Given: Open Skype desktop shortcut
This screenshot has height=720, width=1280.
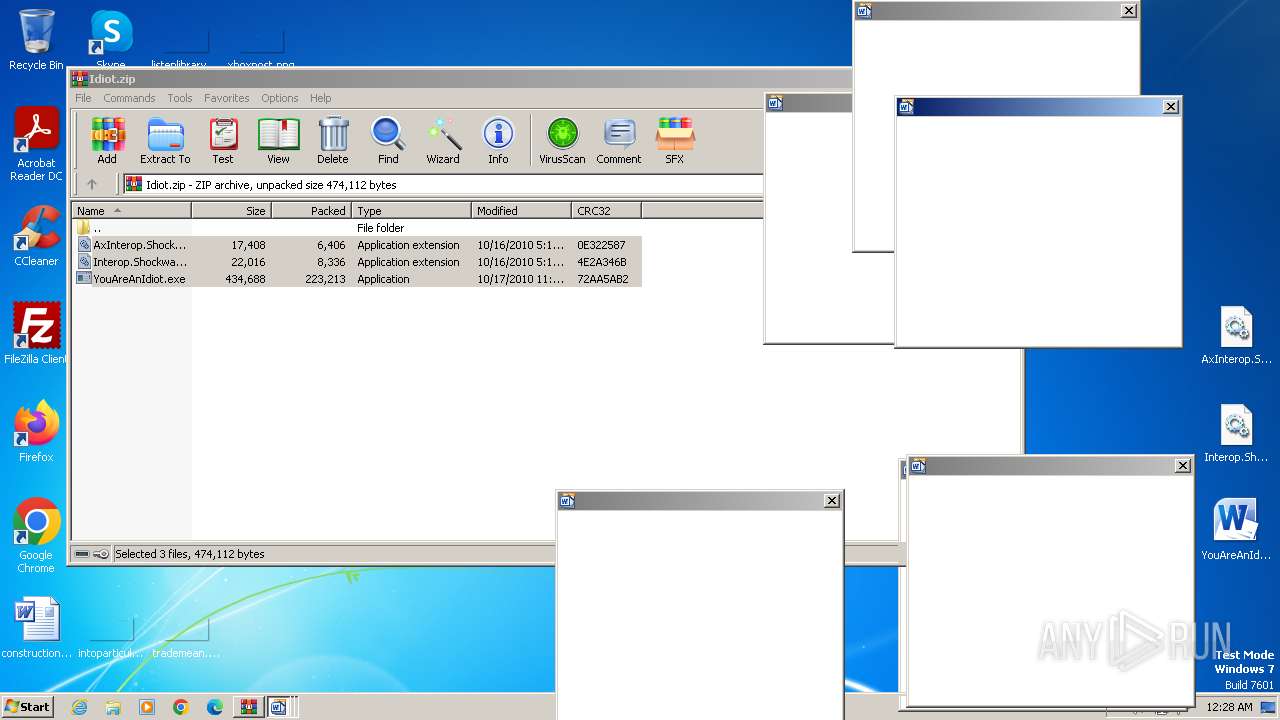Looking at the screenshot, I should (110, 40).
